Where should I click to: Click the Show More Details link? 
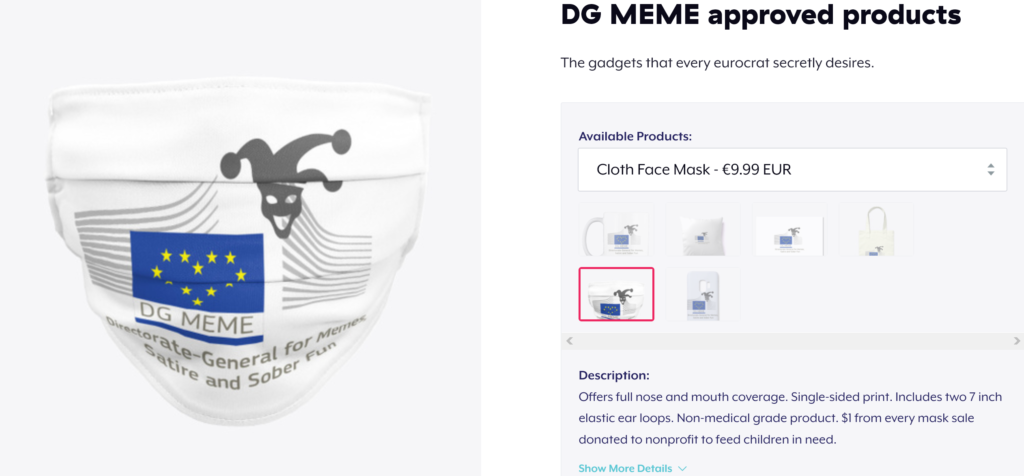click(x=625, y=468)
